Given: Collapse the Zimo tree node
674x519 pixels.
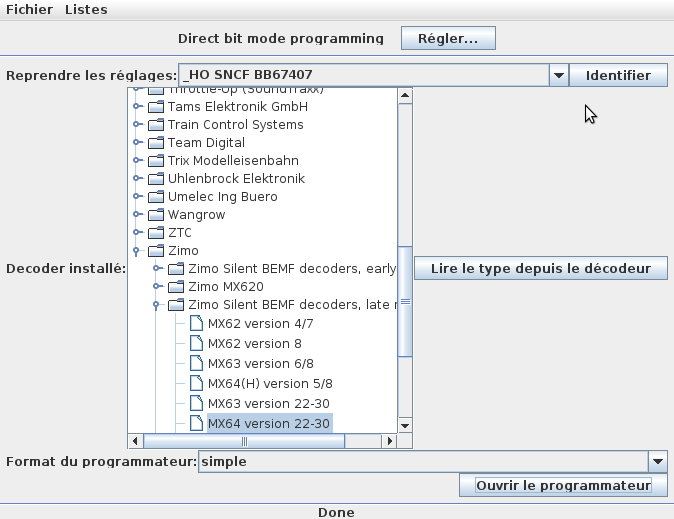Looking at the screenshot, I should (x=136, y=251).
